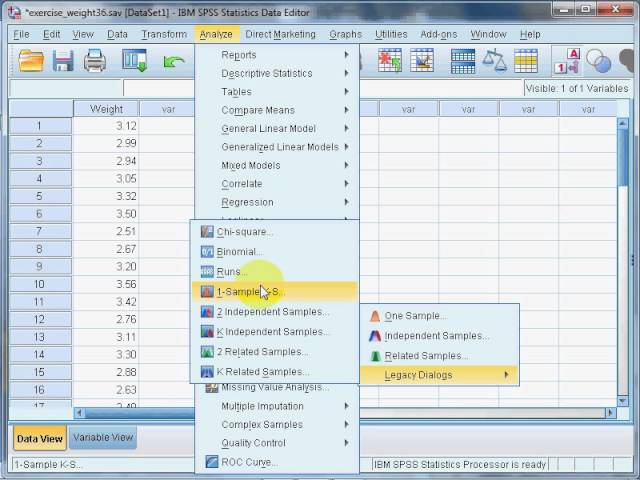Viewport: 640px width, 480px height.
Task: Expand the General Linear Model submenu
Action: point(347,128)
